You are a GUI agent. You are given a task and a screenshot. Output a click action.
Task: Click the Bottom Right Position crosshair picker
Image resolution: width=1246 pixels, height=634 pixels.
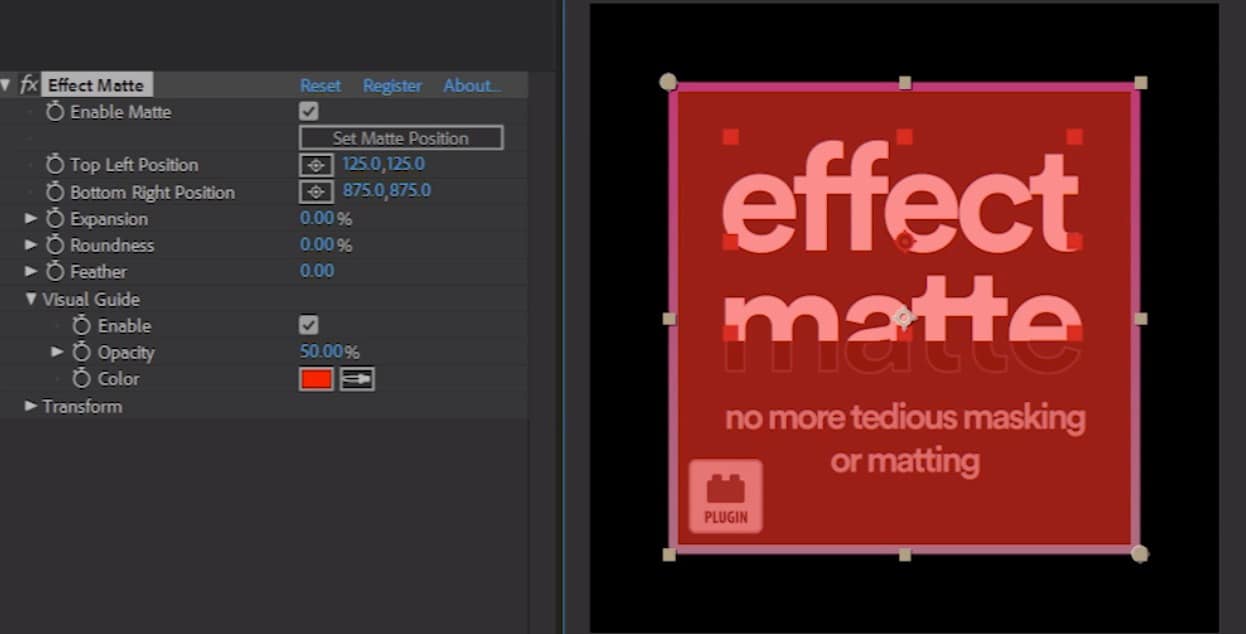pyautogui.click(x=316, y=192)
